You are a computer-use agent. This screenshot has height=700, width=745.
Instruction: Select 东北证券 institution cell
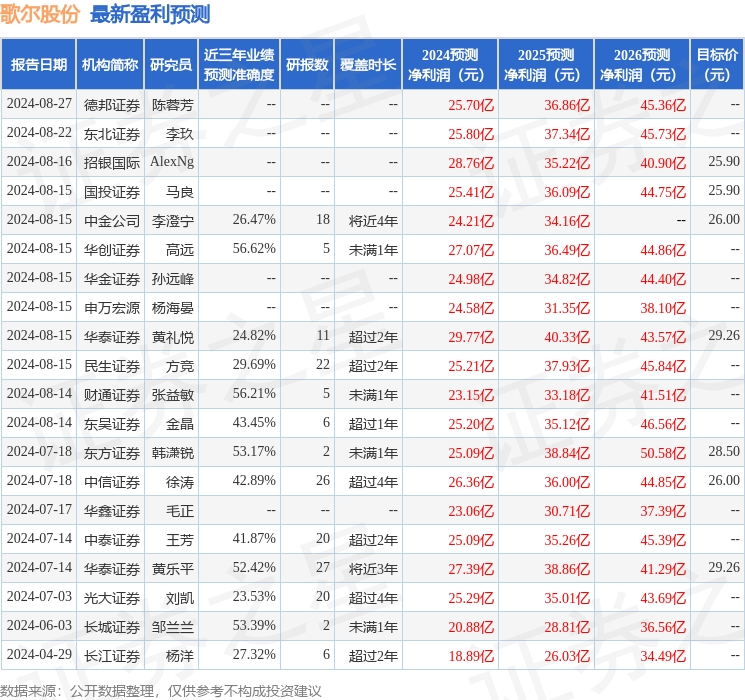pyautogui.click(x=112, y=134)
